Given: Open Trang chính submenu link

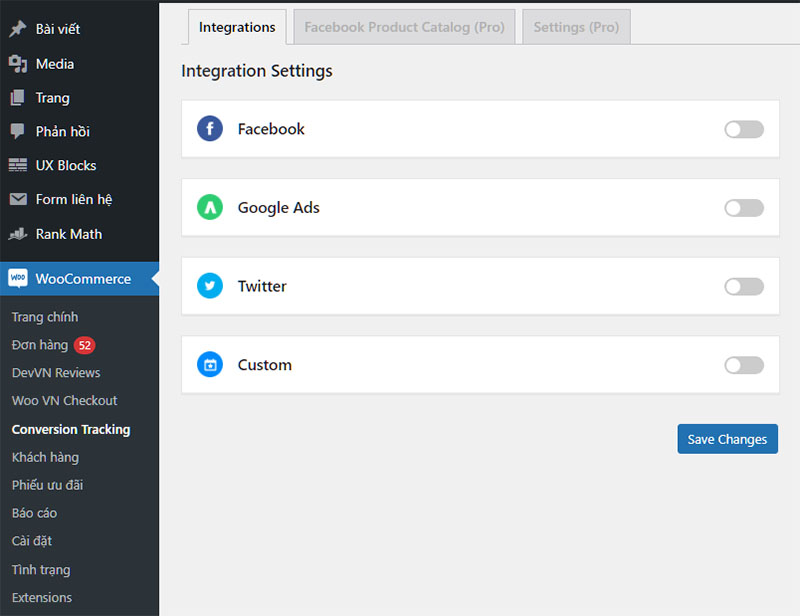Looking at the screenshot, I should [45, 317].
